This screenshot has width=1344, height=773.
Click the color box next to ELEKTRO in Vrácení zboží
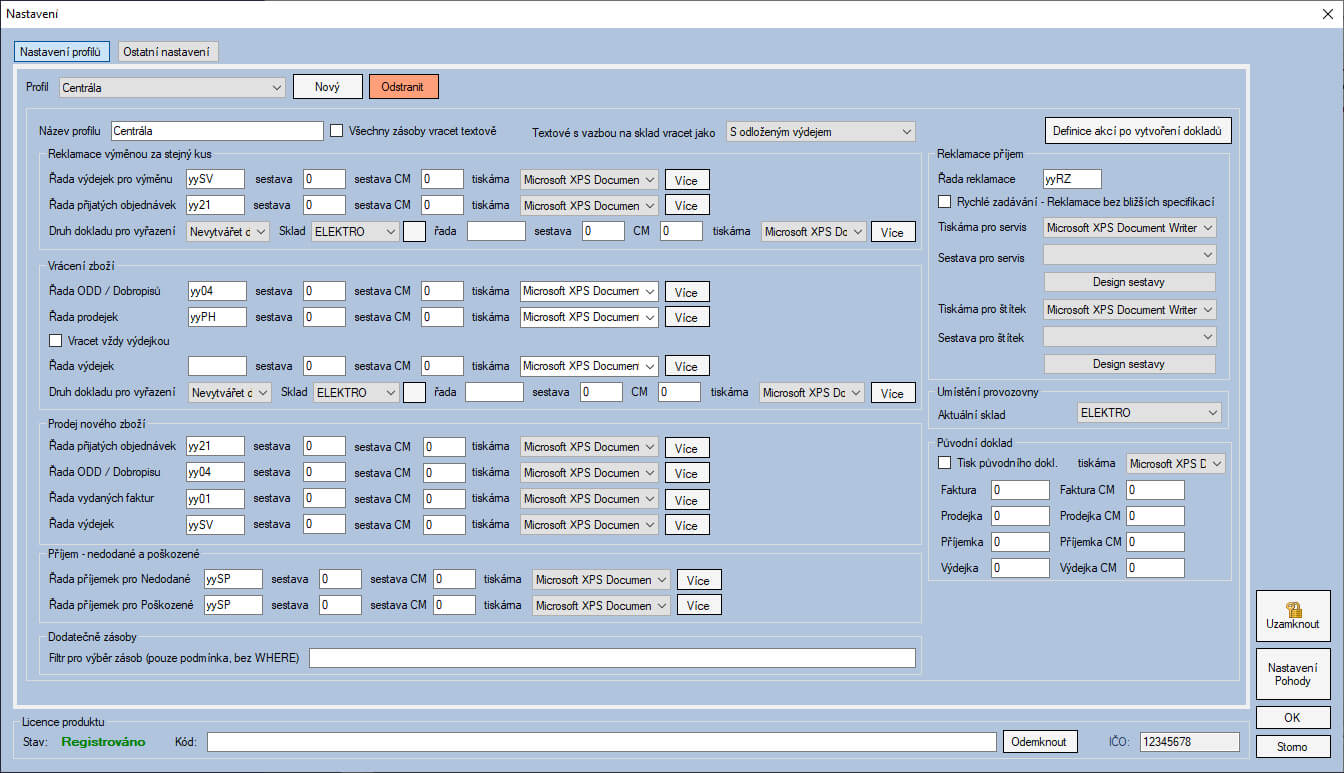point(414,393)
